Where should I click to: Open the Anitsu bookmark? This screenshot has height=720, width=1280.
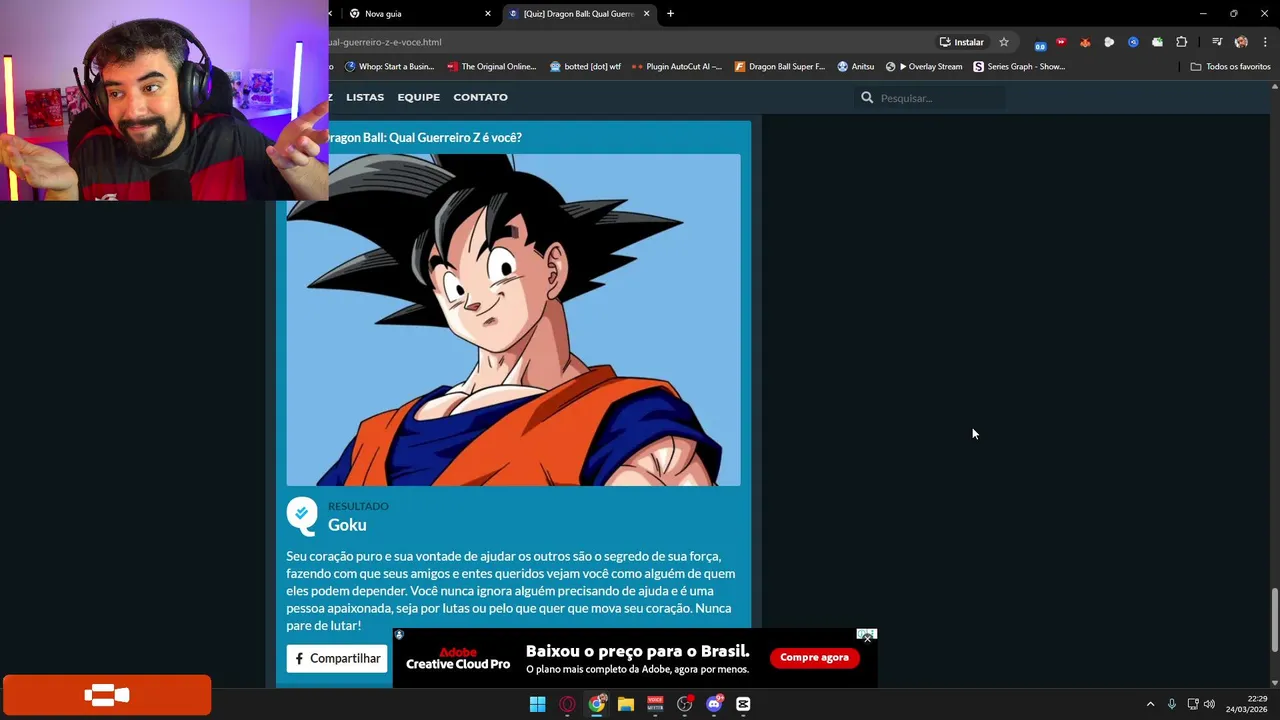(x=856, y=66)
